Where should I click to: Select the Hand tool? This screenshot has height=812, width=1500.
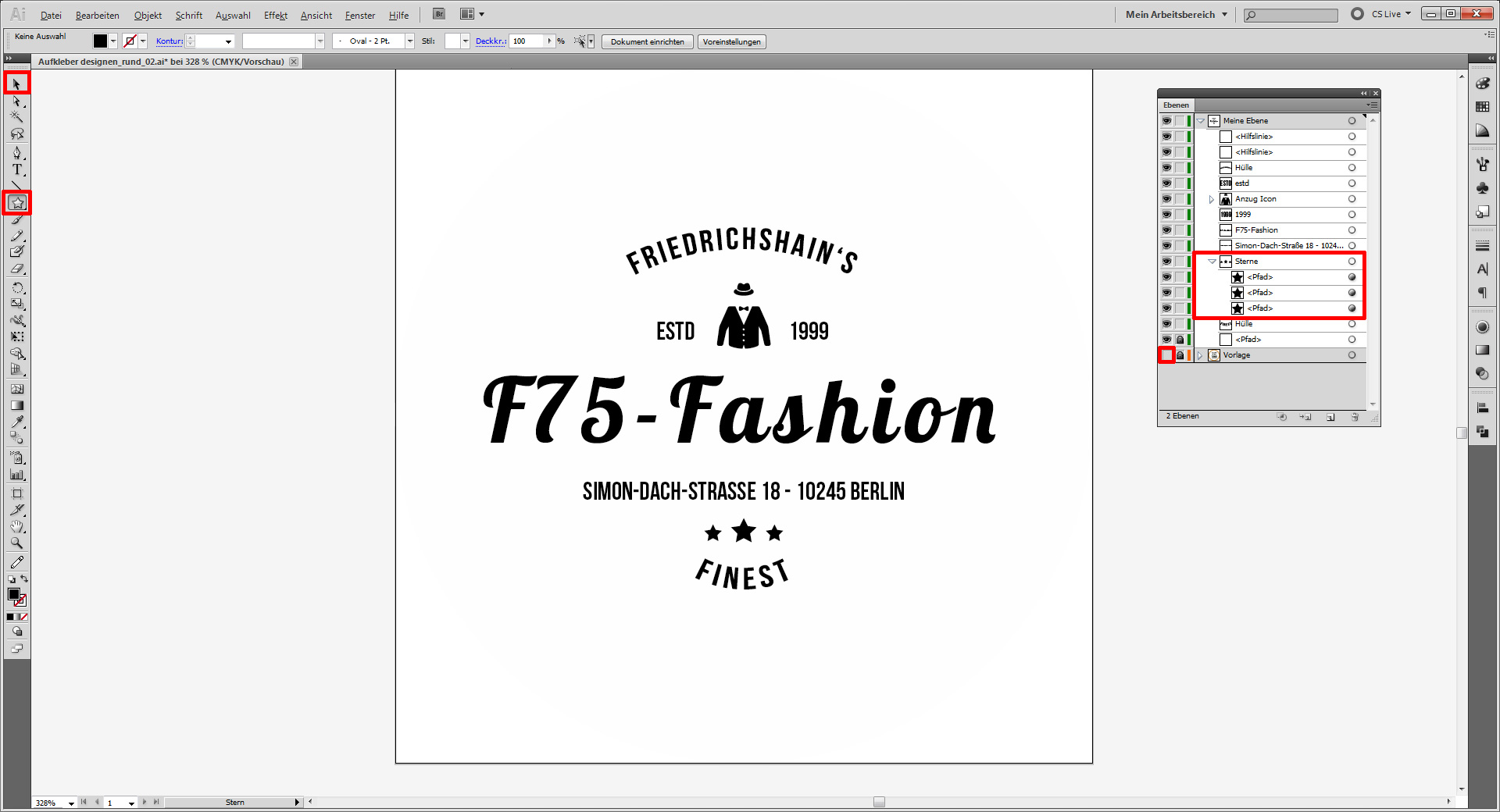tap(17, 525)
